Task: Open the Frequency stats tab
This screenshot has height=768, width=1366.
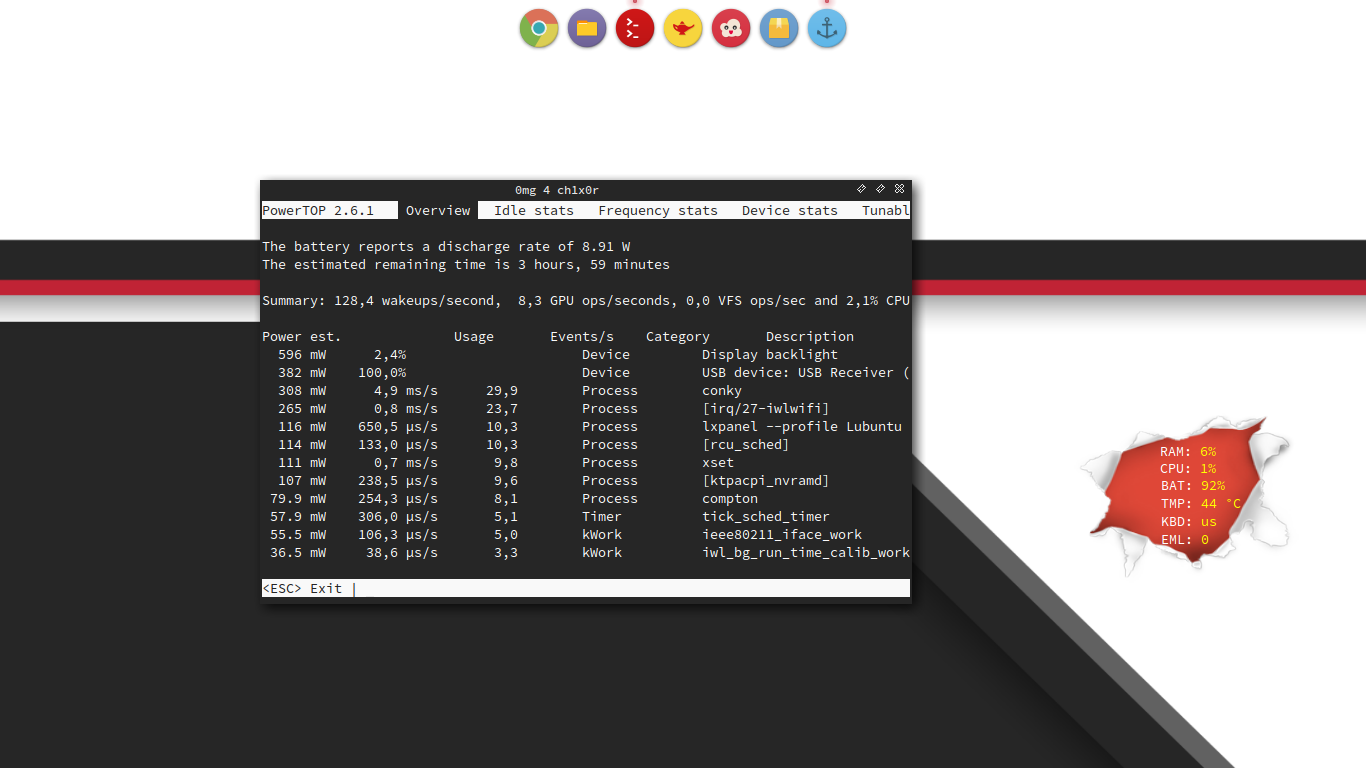Action: coord(658,210)
